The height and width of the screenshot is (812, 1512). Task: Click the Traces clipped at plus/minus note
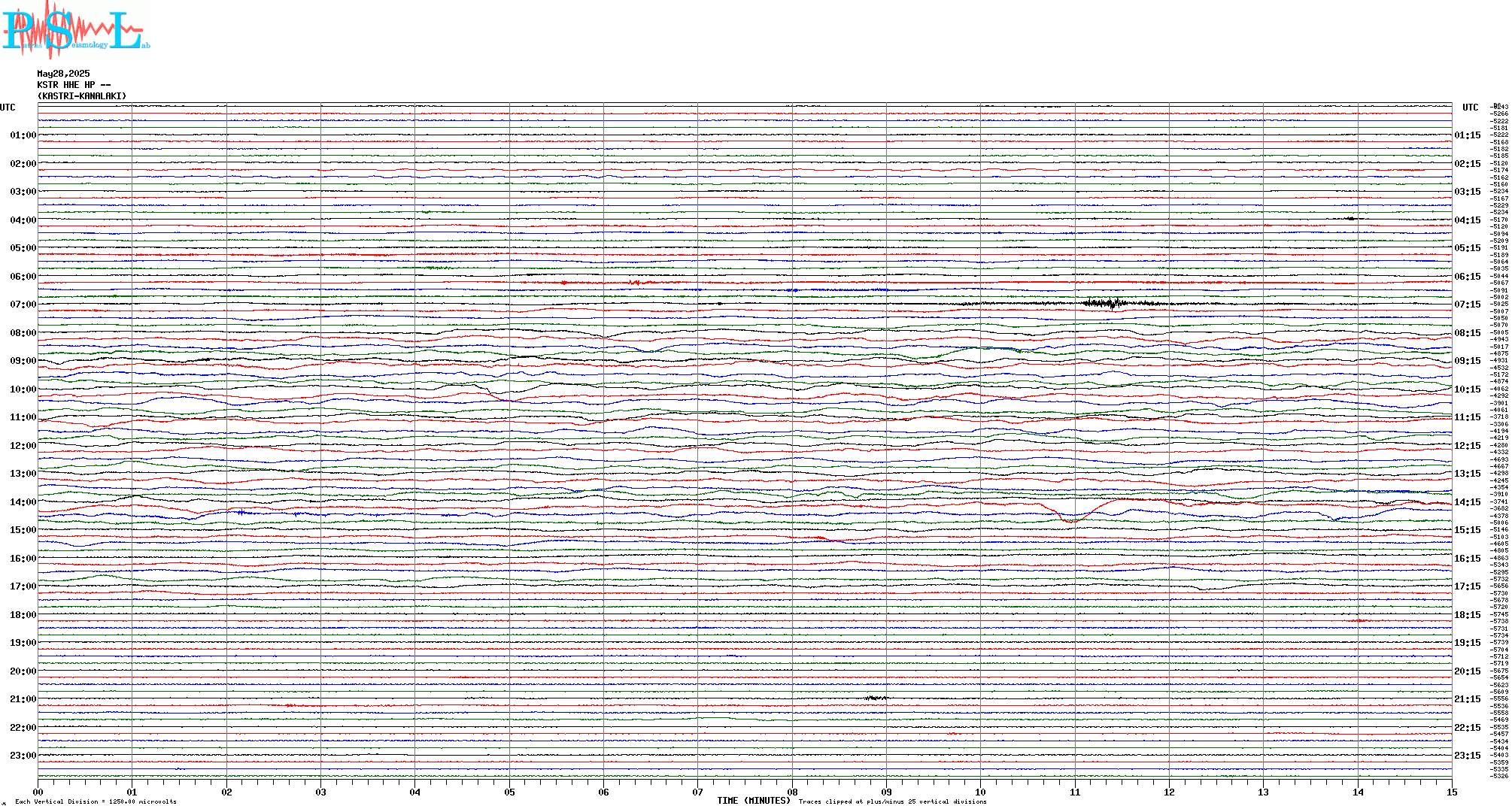[892, 801]
